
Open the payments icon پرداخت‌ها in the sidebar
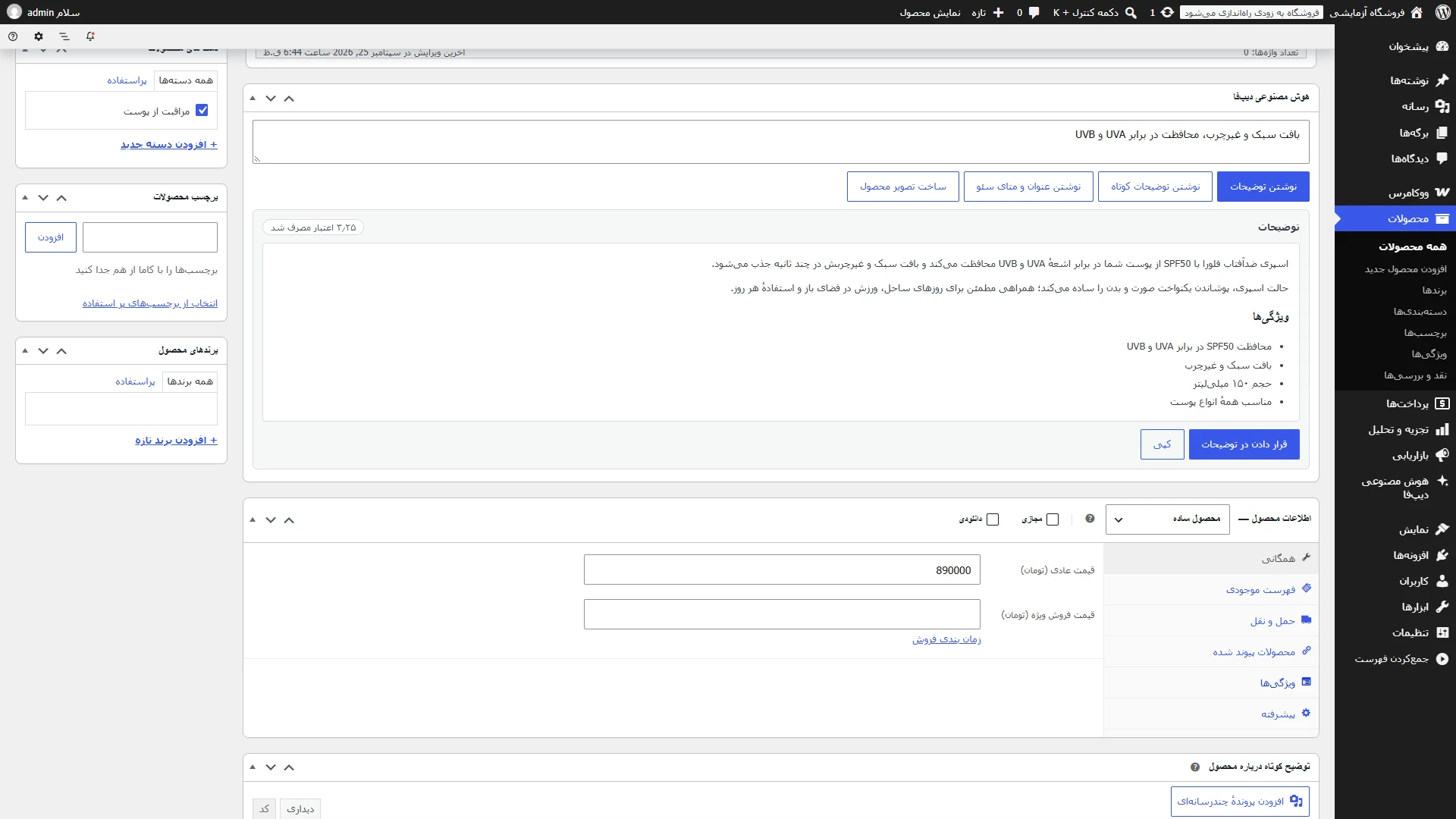tap(1442, 403)
